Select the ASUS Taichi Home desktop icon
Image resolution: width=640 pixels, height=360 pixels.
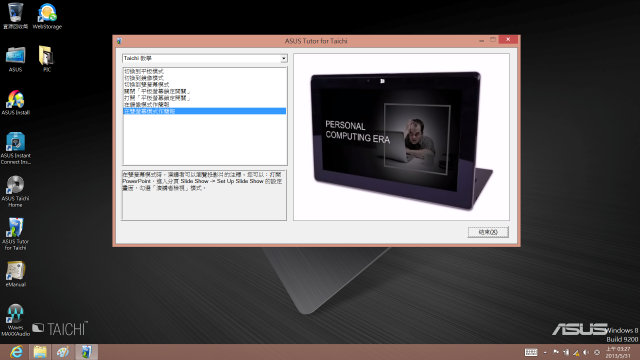[x=16, y=191]
